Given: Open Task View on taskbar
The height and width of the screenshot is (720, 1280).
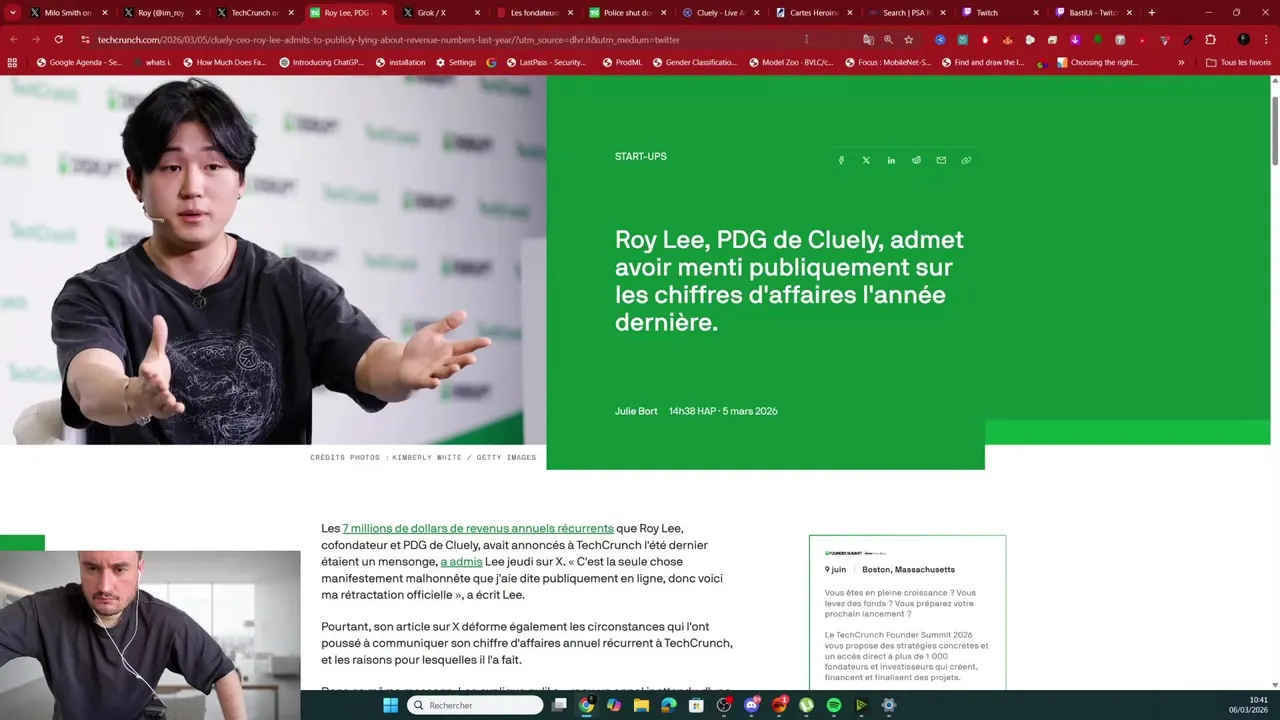Looking at the screenshot, I should coord(559,705).
